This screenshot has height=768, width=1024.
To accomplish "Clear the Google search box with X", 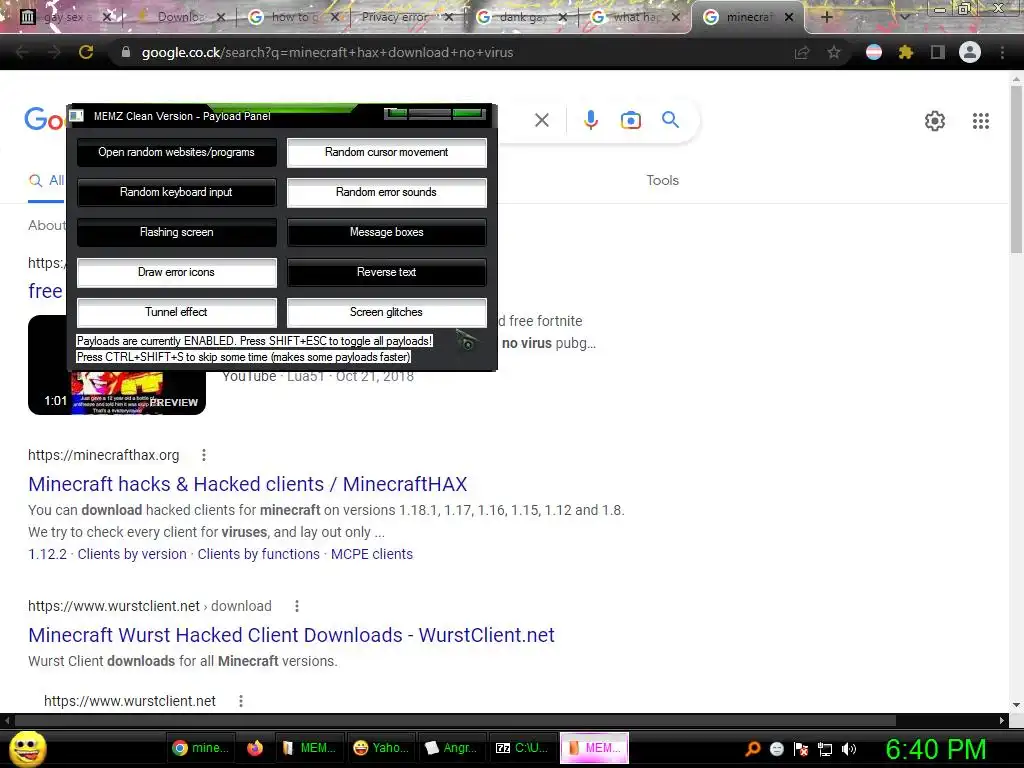I will click(541, 120).
